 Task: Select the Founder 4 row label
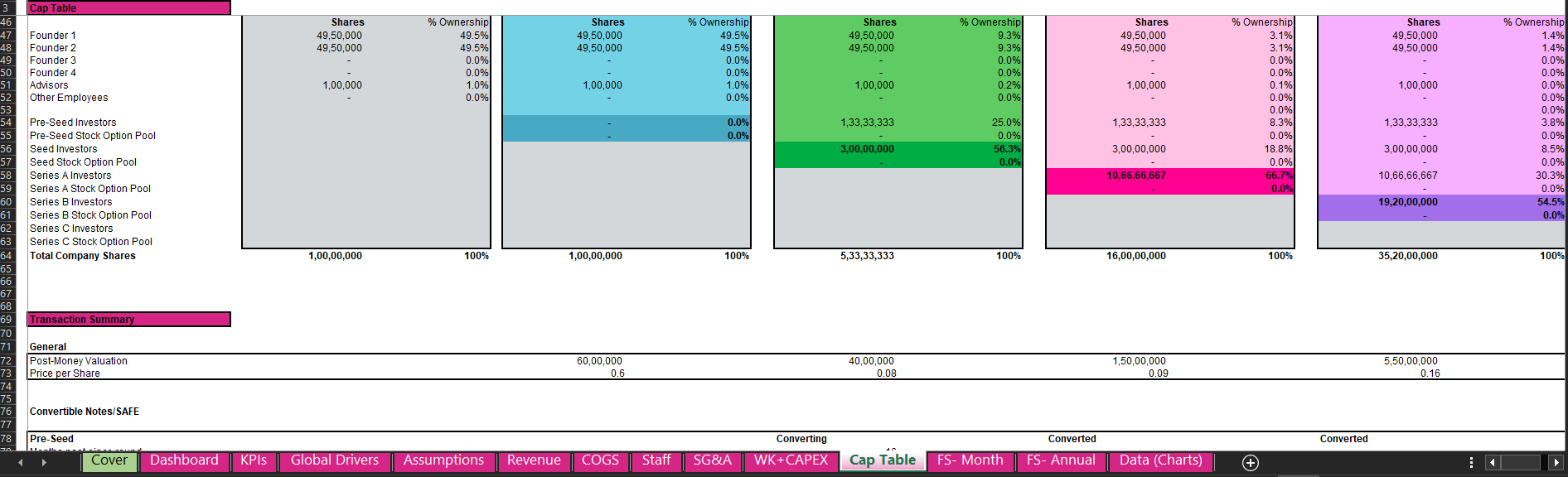click(x=53, y=73)
